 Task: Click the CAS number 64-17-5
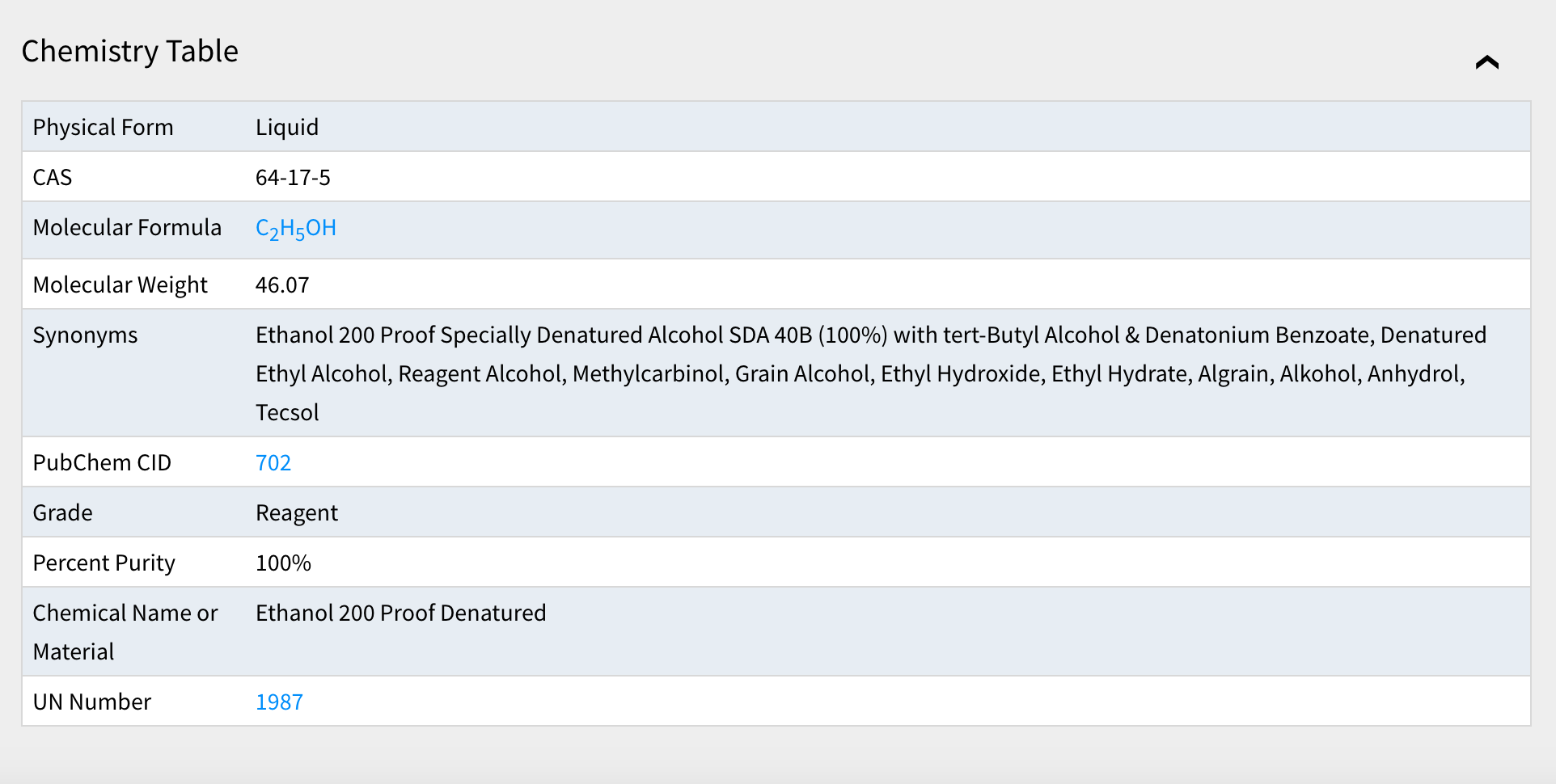(x=293, y=177)
